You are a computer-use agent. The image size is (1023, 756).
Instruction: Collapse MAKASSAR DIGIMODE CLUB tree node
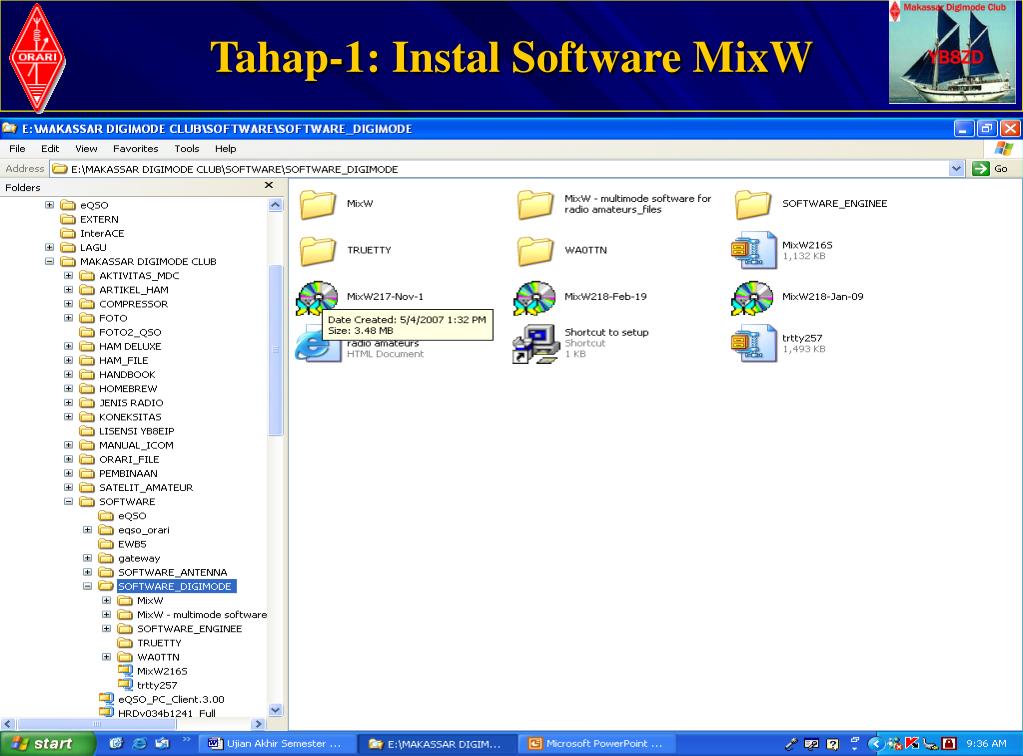pos(49,262)
